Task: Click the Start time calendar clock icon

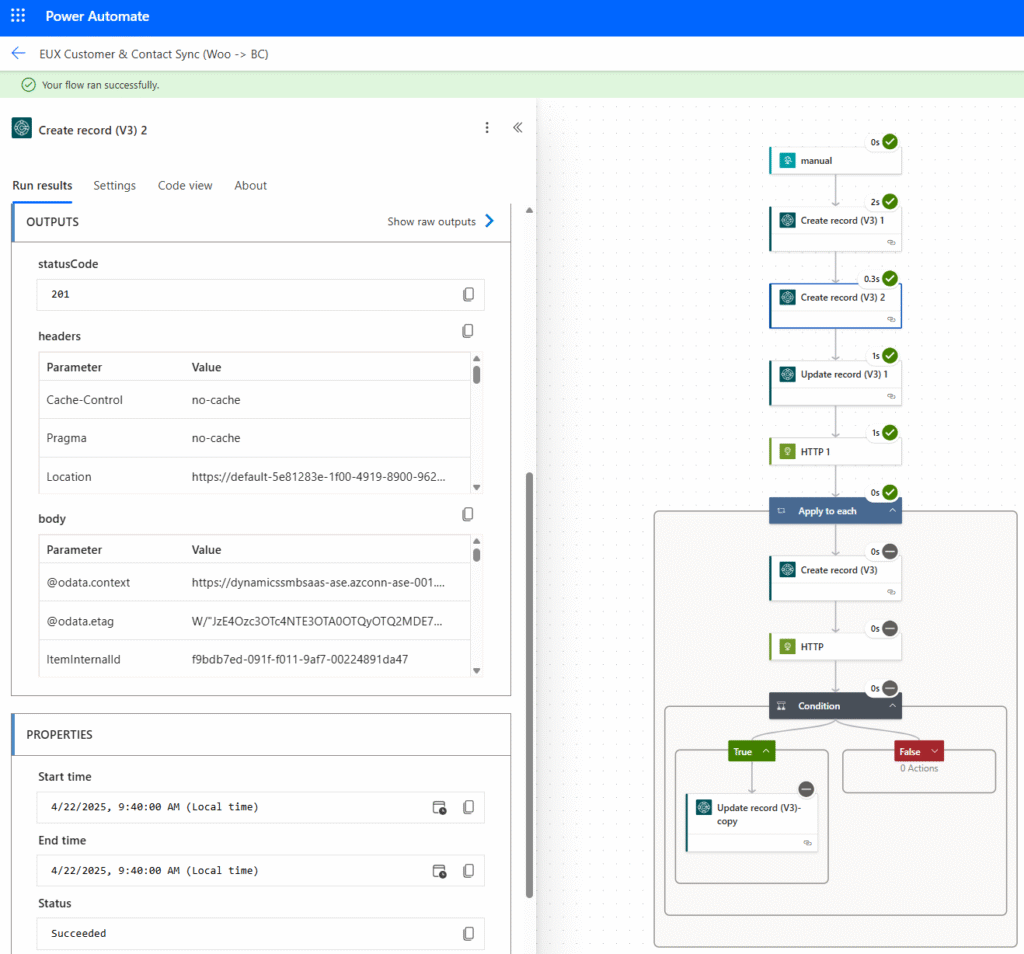Action: point(440,808)
